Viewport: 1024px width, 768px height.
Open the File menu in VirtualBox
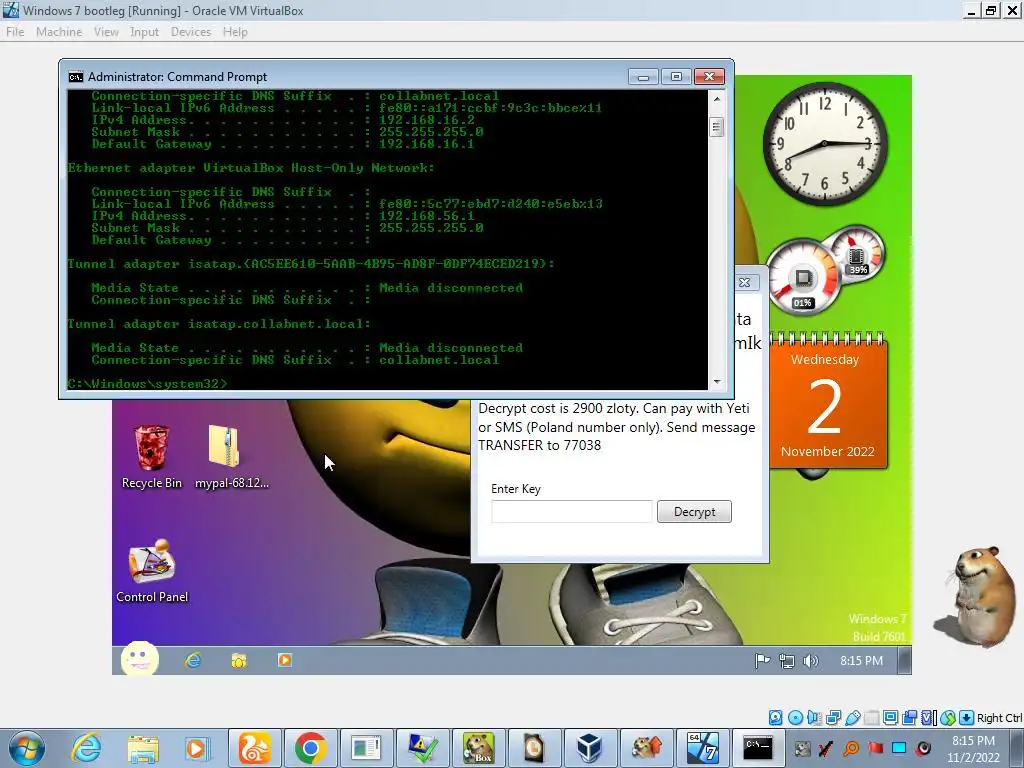pos(15,32)
